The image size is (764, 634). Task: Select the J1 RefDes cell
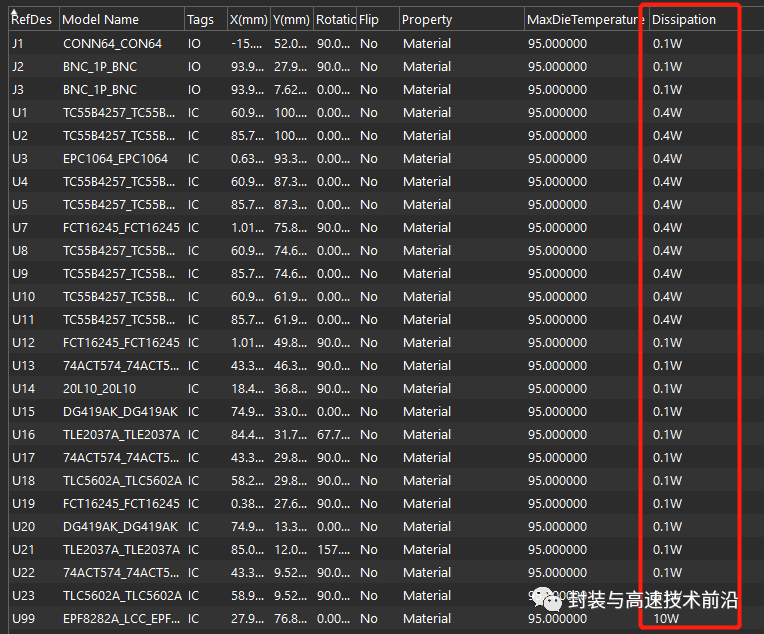(x=18, y=44)
